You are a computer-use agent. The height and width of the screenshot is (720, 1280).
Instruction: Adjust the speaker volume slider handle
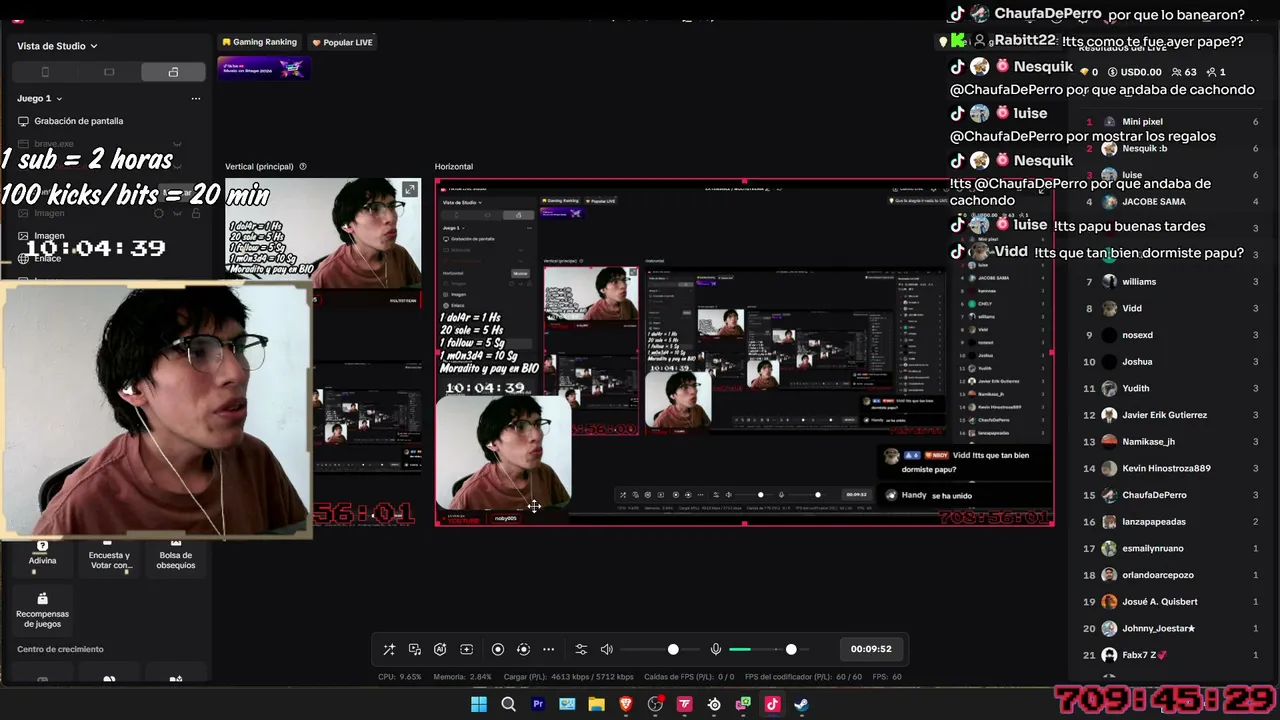pos(673,649)
